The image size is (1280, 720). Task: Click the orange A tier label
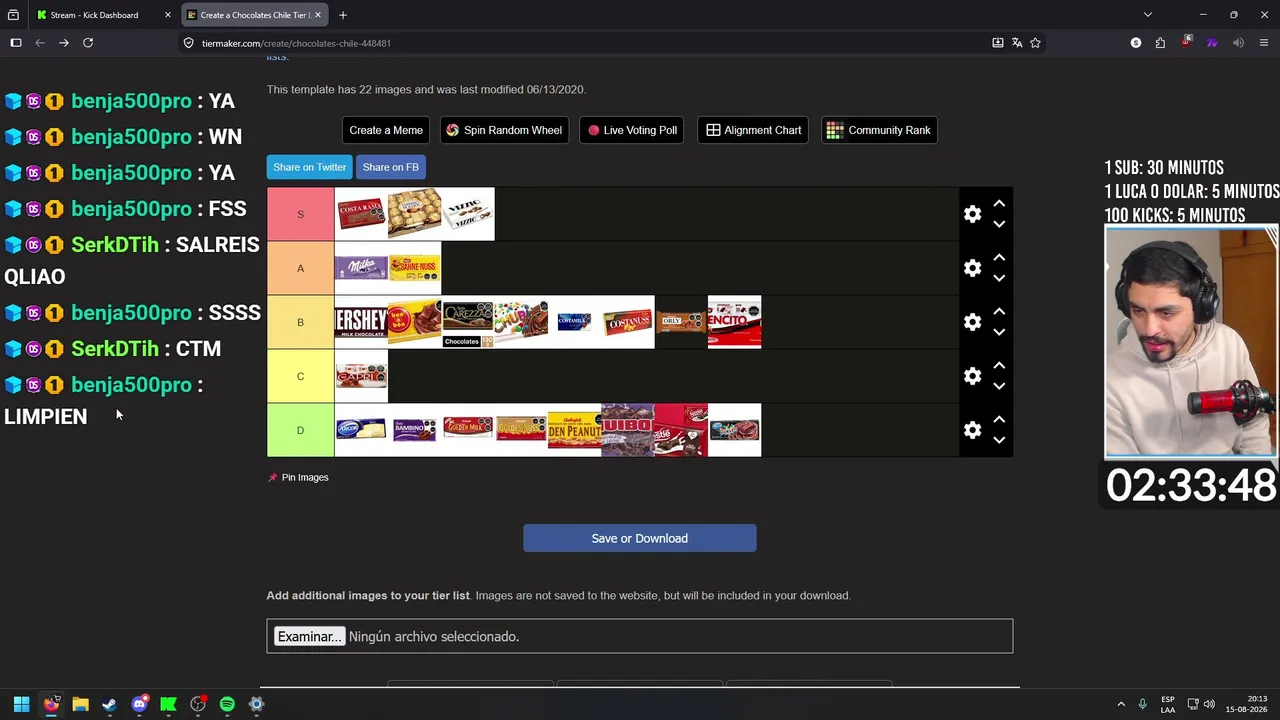[x=300, y=268]
